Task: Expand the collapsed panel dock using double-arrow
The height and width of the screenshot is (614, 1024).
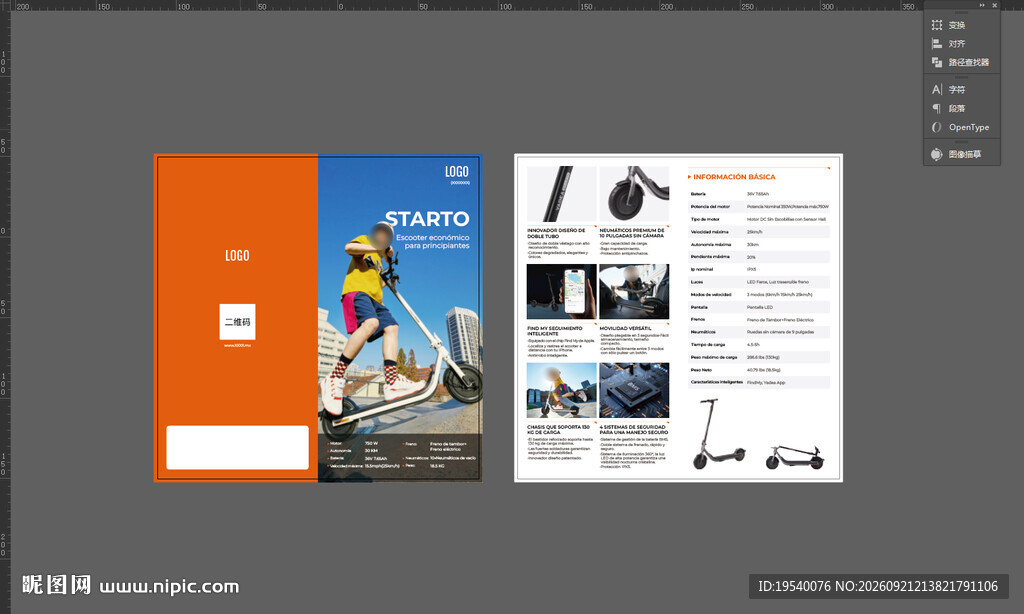Action: pos(982,5)
